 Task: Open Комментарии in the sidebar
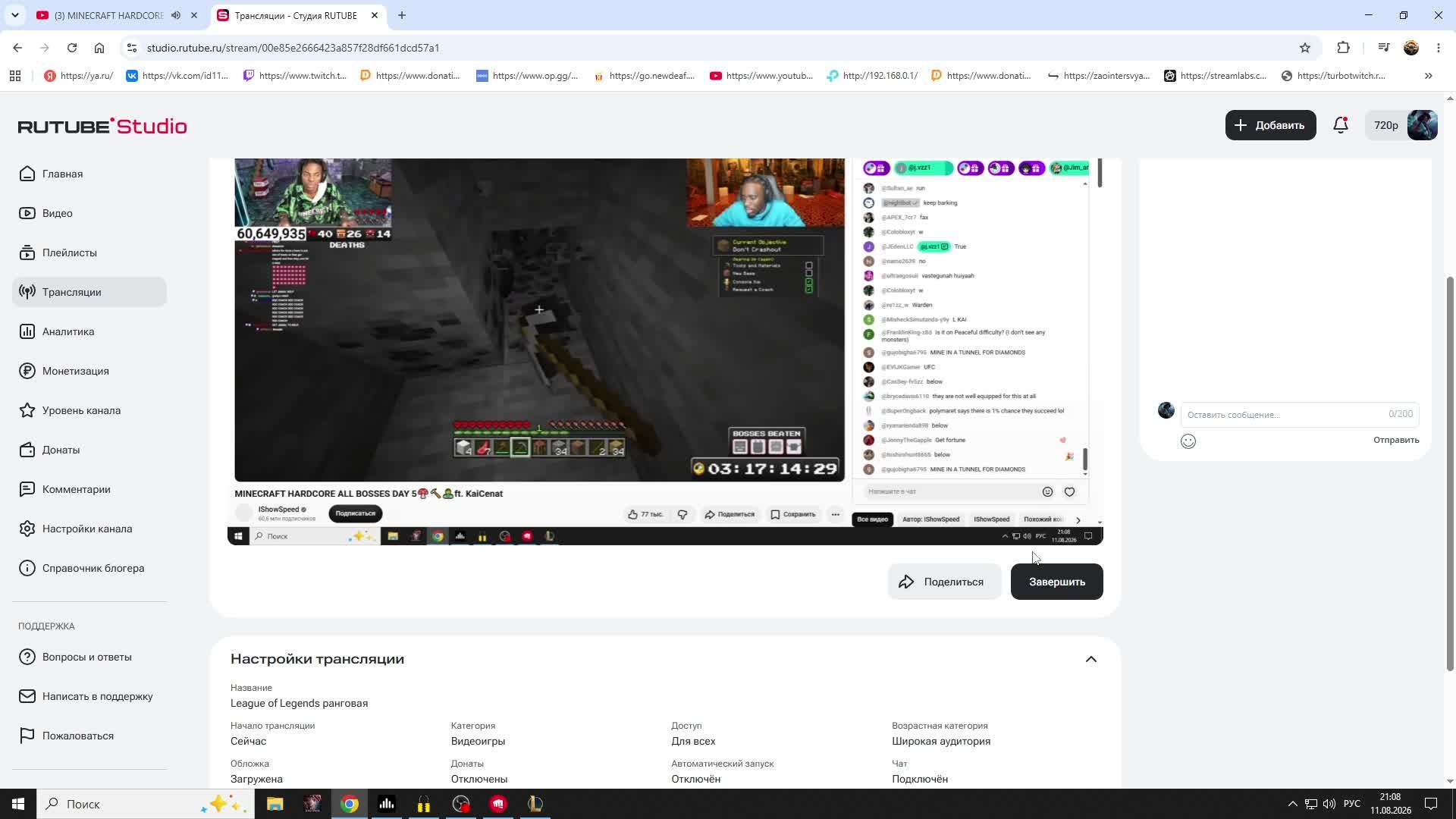[89, 489]
